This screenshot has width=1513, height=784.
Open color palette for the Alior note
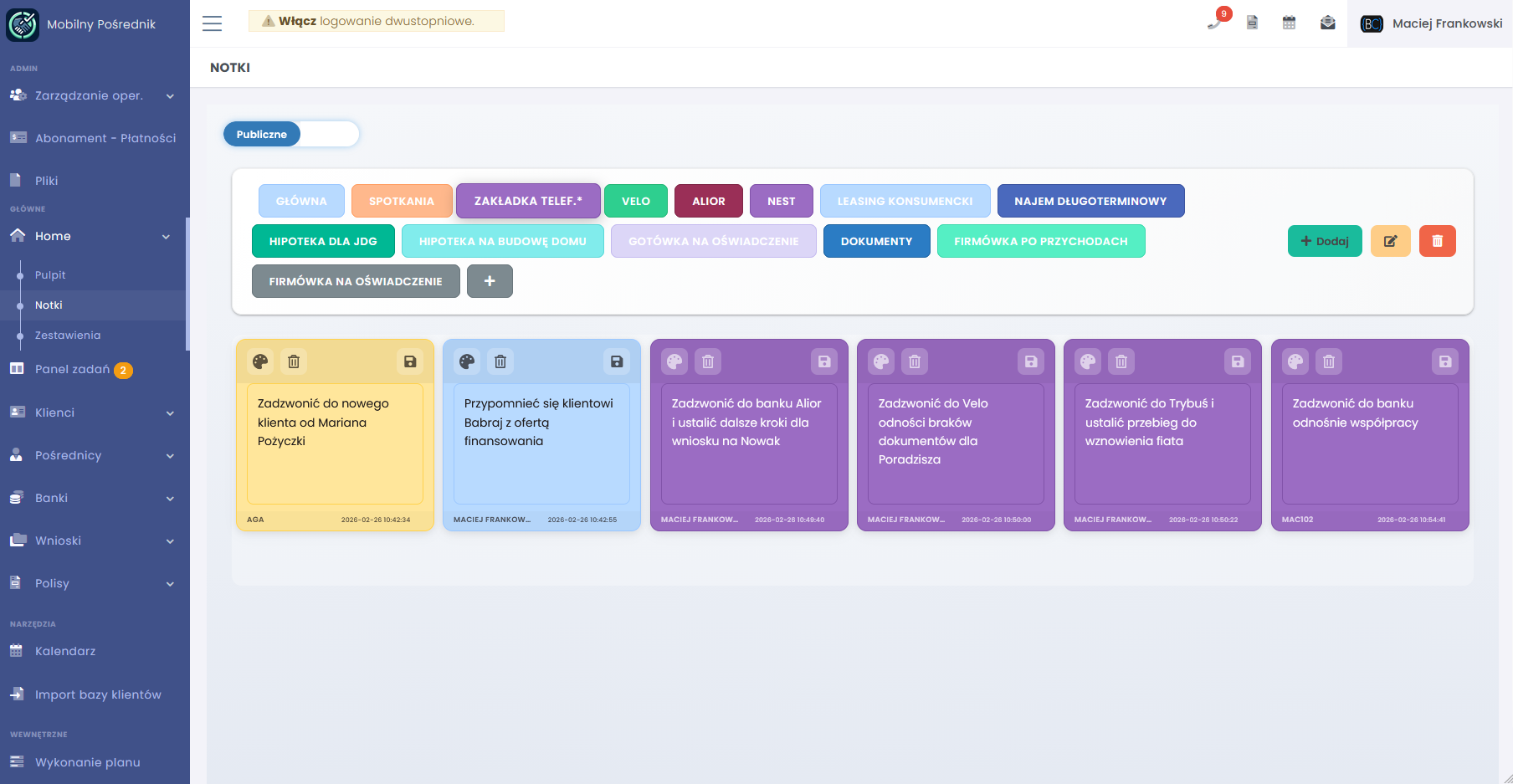coord(674,361)
